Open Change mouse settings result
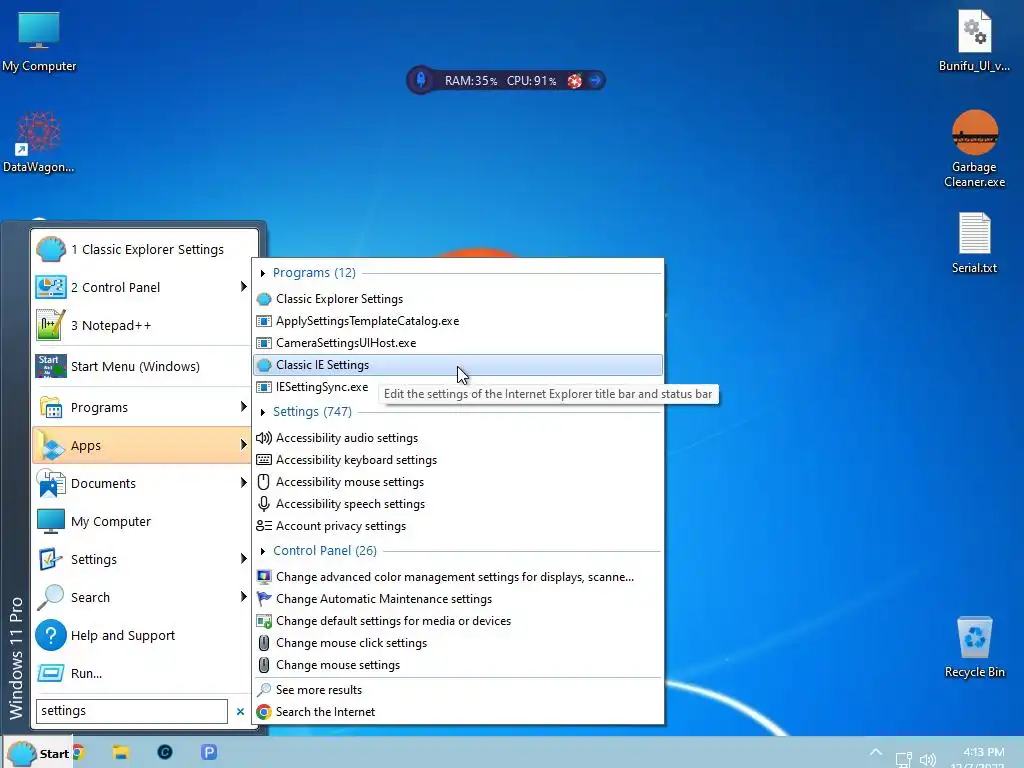Screen dimensions: 1024x768 coord(458,665)
